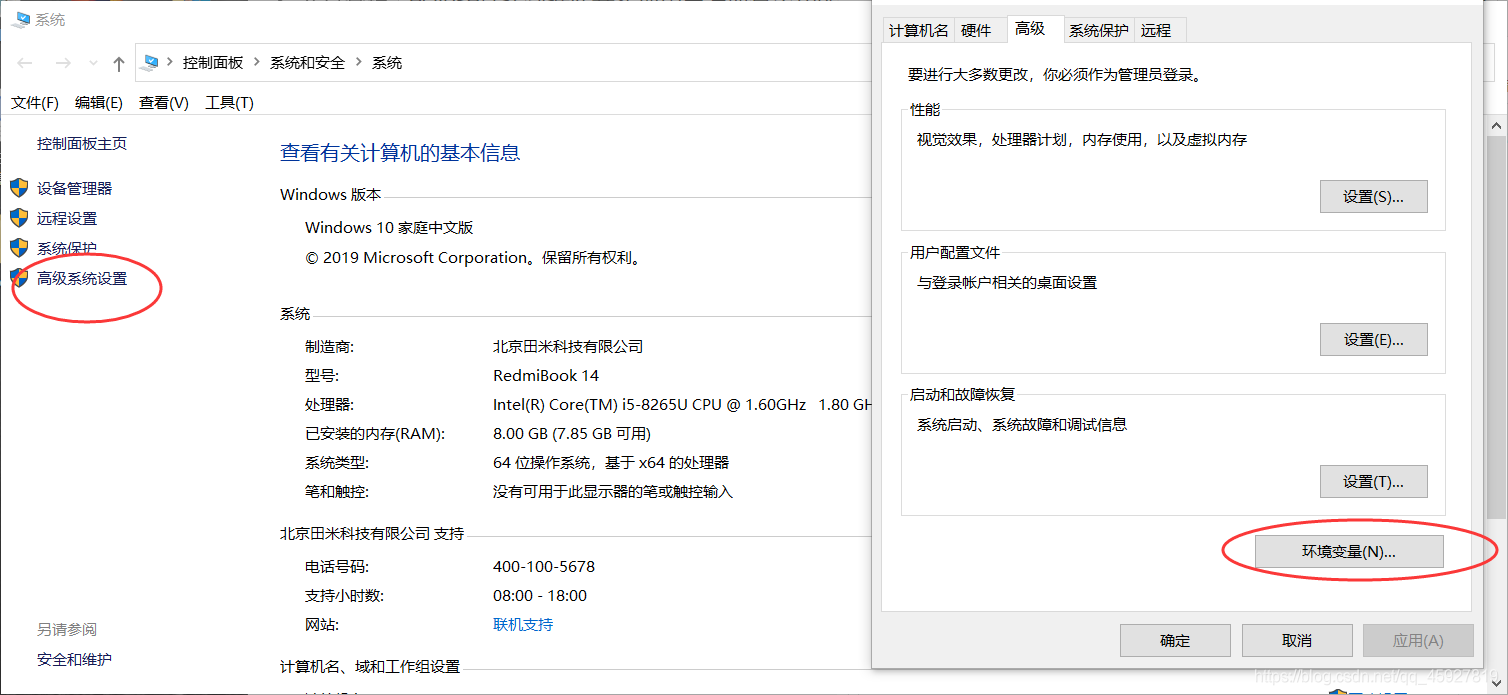The image size is (1508, 695).
Task: Open the 远程 tab
Action: pos(1156,30)
